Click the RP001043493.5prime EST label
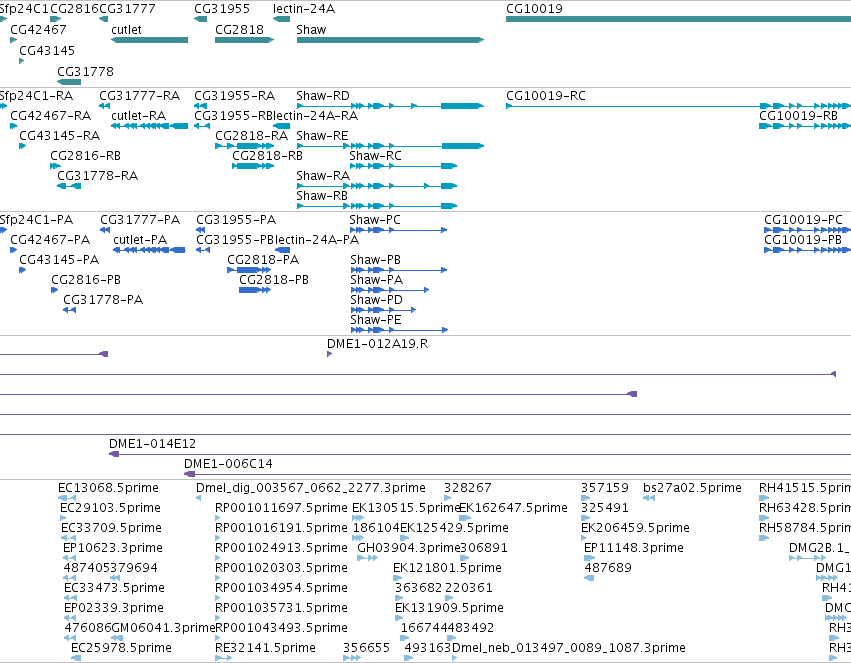Image resolution: width=851 pixels, height=663 pixels. tap(281, 628)
